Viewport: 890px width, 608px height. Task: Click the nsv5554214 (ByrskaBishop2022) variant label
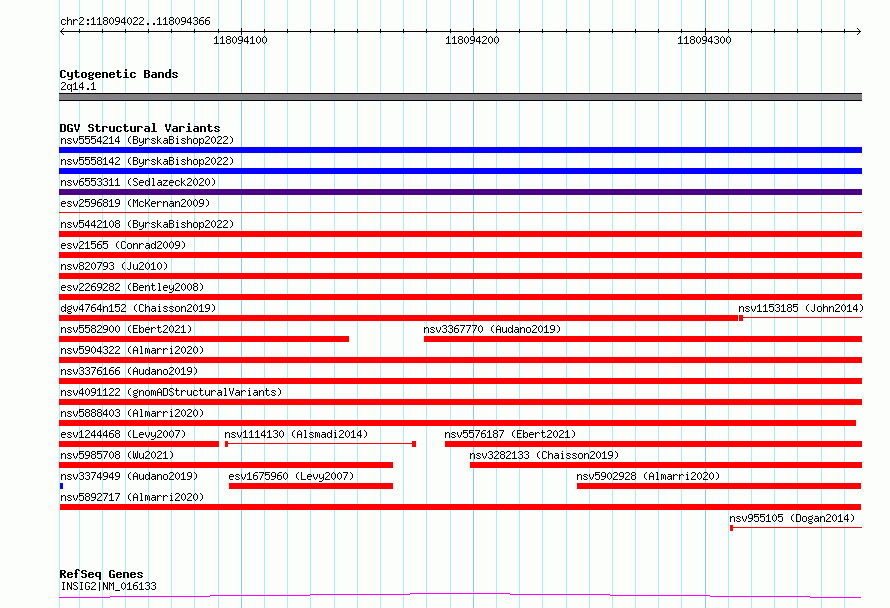click(147, 140)
